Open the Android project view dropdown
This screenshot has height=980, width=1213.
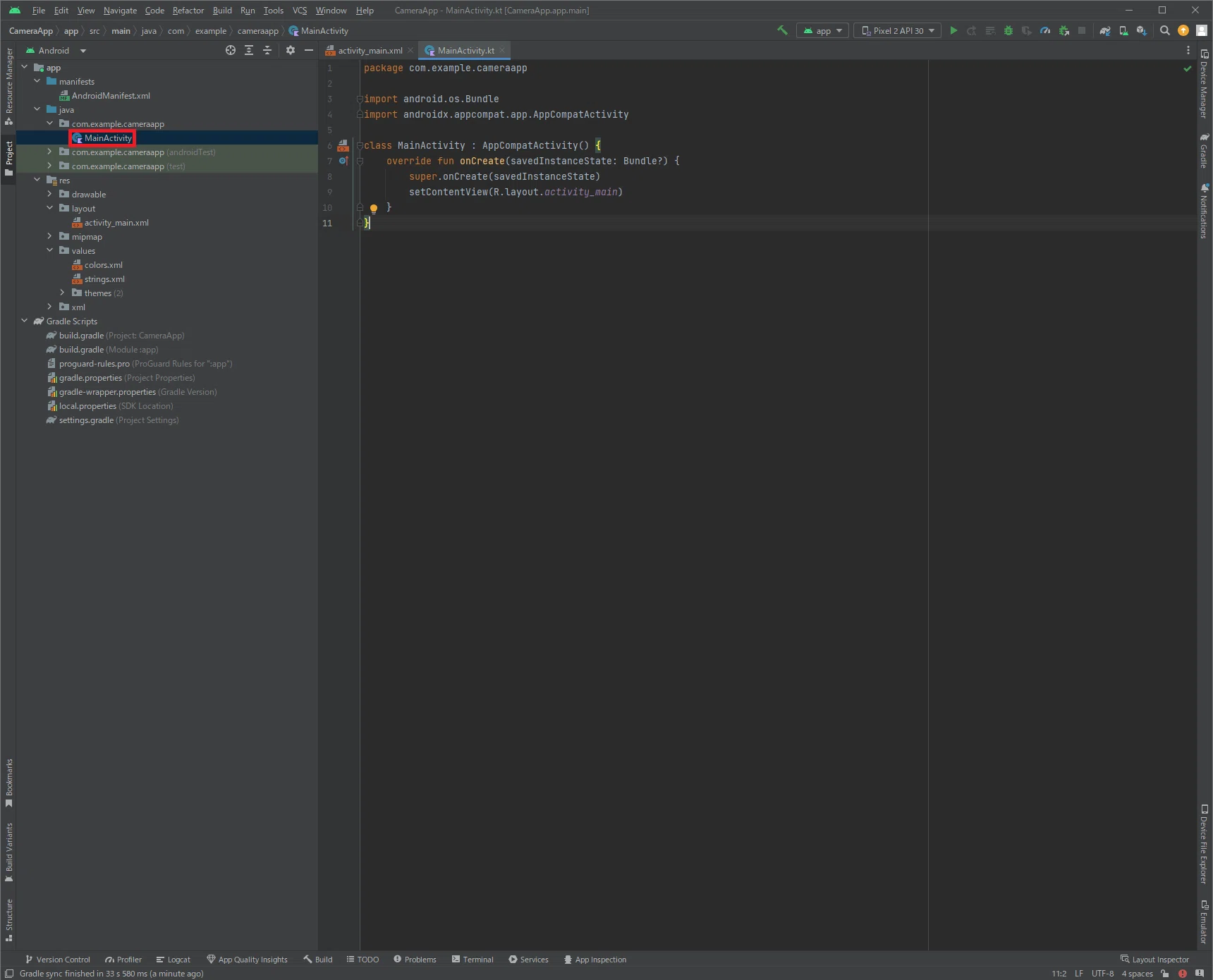56,50
